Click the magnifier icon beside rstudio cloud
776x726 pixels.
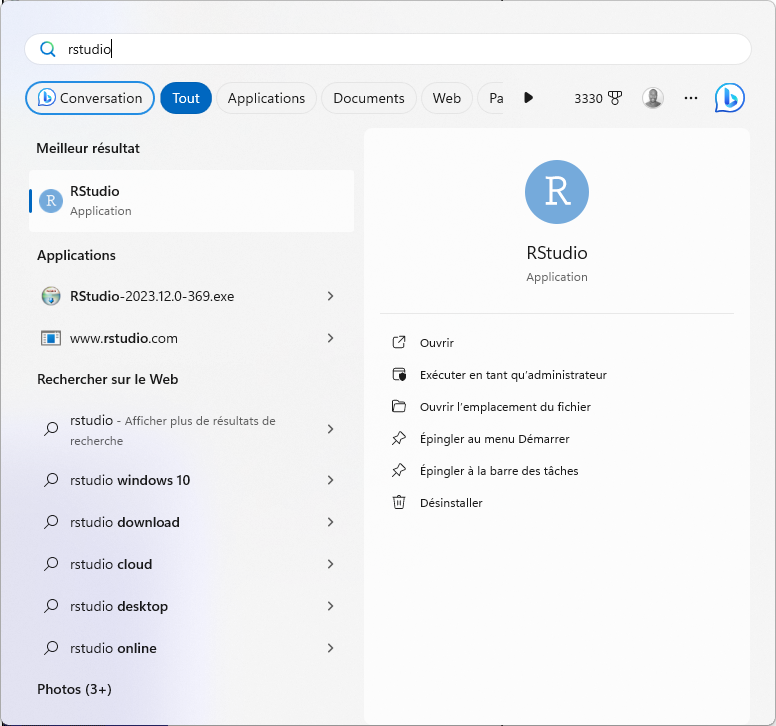click(51, 564)
